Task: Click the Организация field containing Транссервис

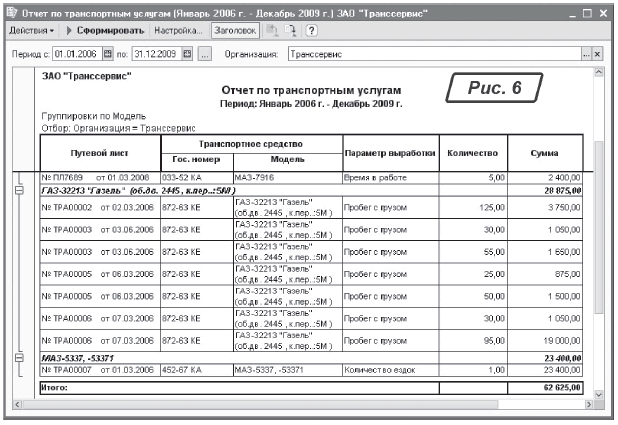Action: 430,53
